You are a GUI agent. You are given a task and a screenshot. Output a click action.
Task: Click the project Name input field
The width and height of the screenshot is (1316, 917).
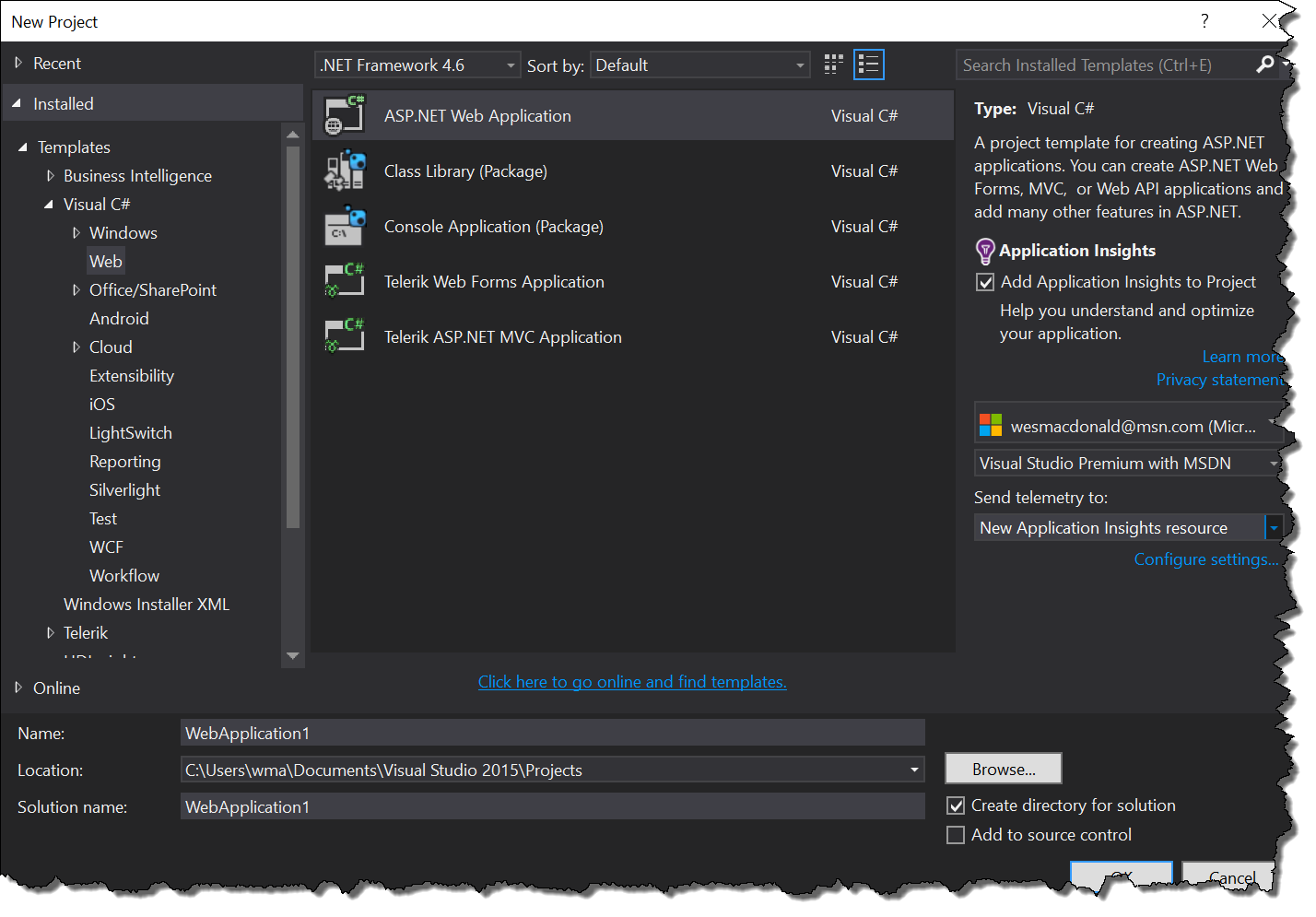[x=552, y=734]
